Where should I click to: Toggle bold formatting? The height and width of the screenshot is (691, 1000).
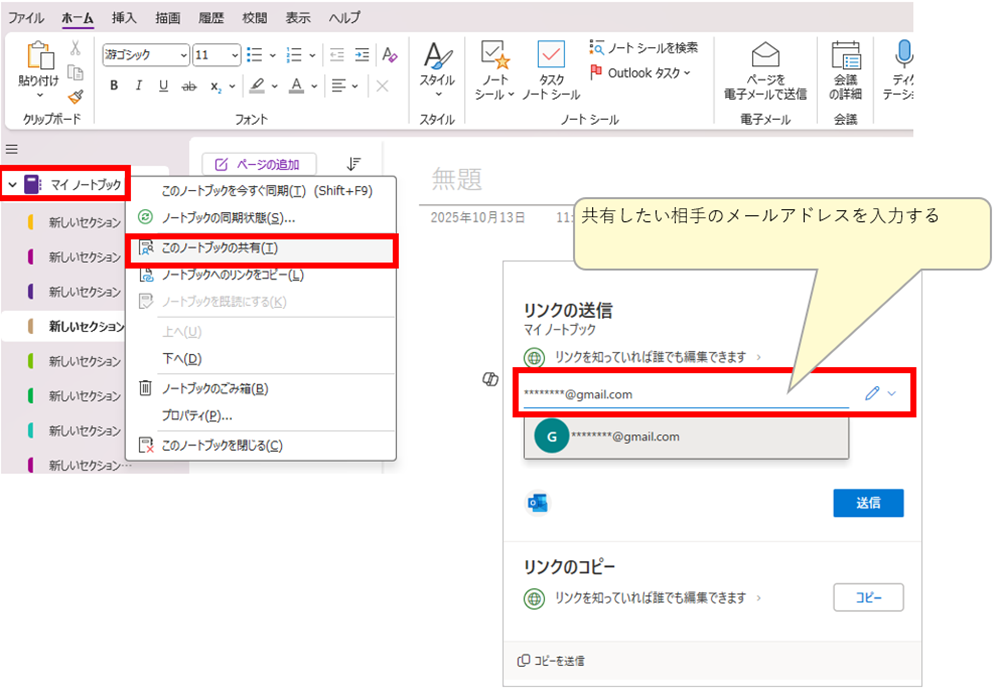[114, 86]
